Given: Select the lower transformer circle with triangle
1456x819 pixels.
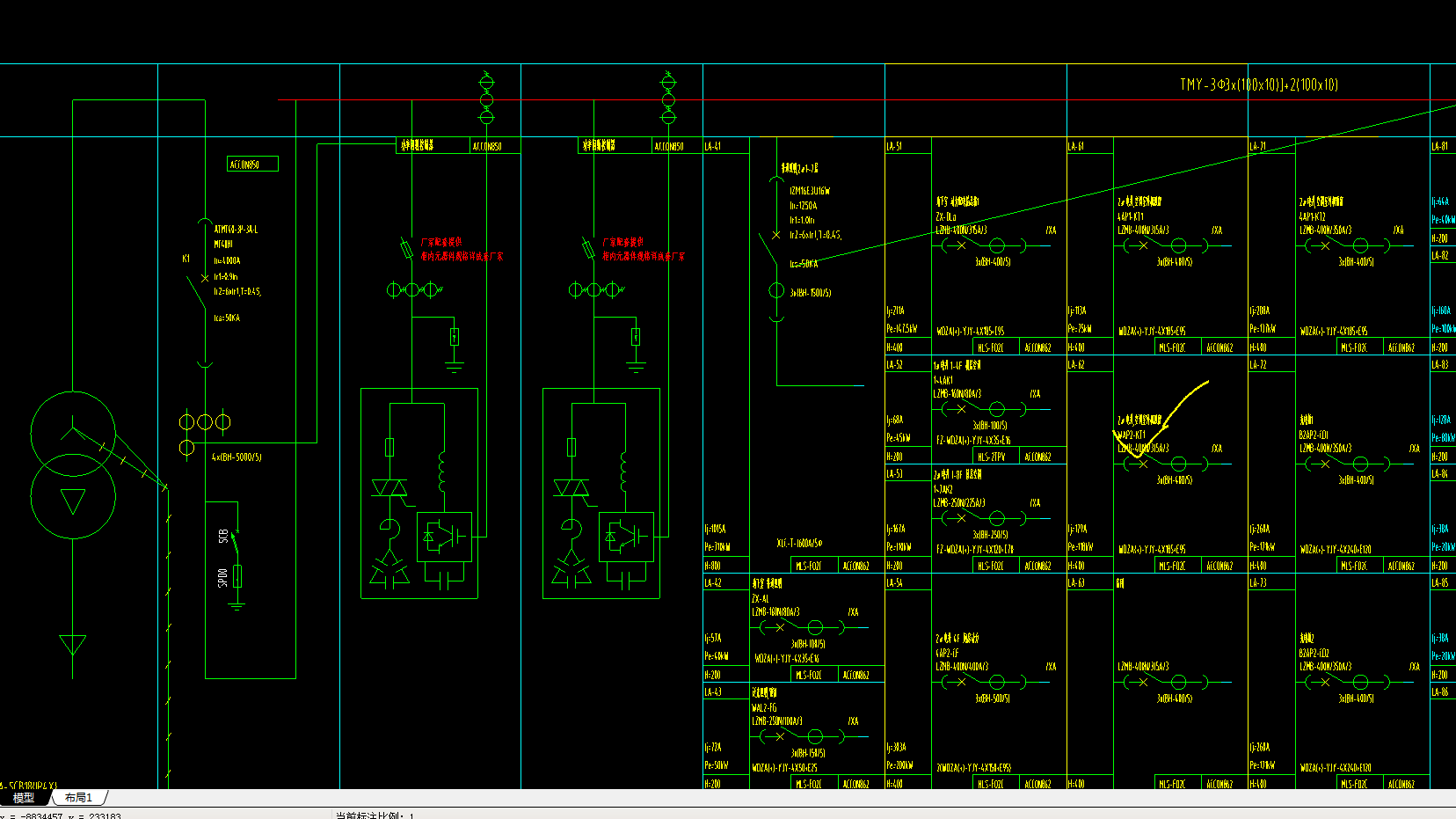Looking at the screenshot, I should pos(73,497).
